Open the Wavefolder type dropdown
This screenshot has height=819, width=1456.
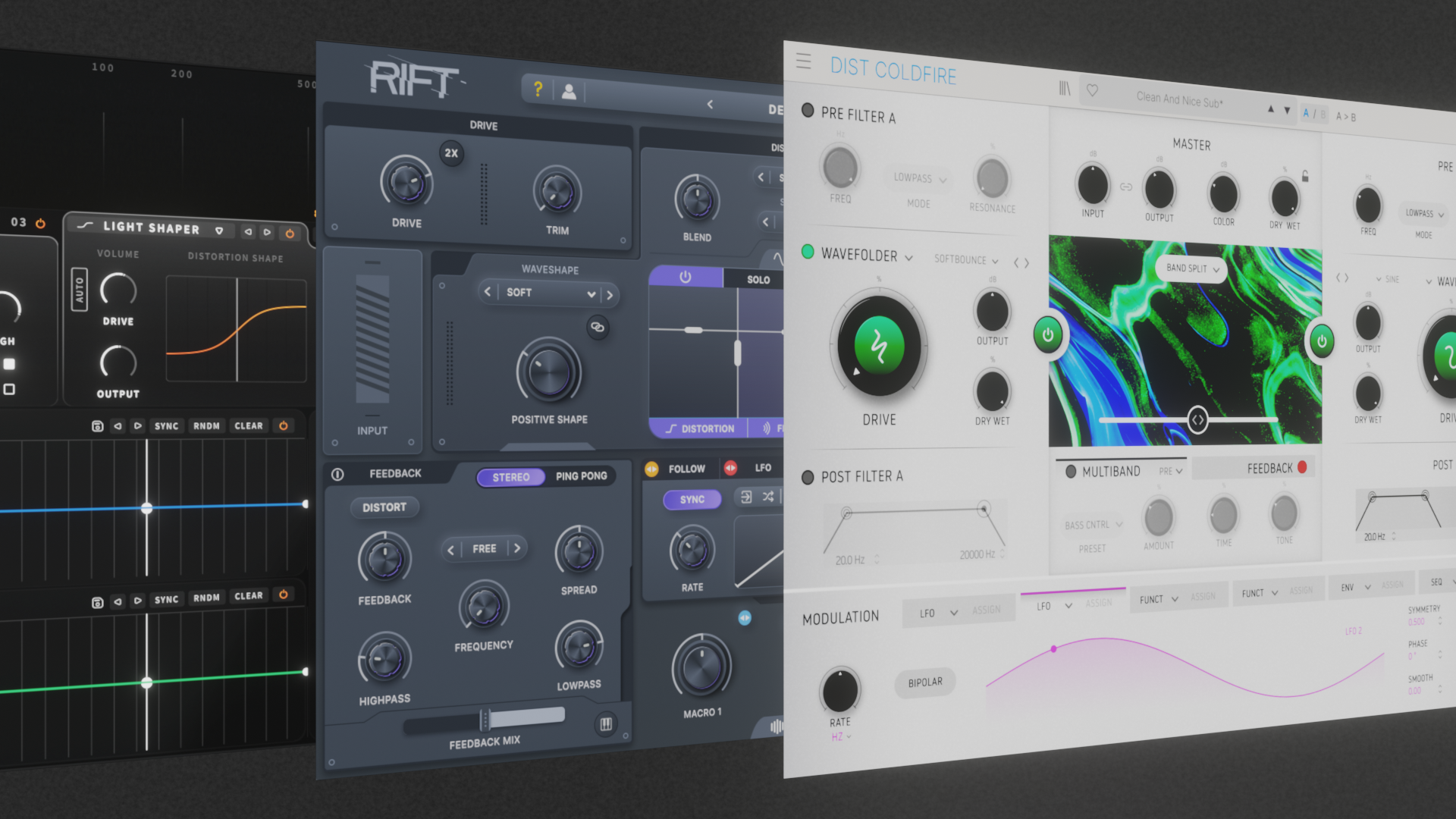[x=868, y=256]
